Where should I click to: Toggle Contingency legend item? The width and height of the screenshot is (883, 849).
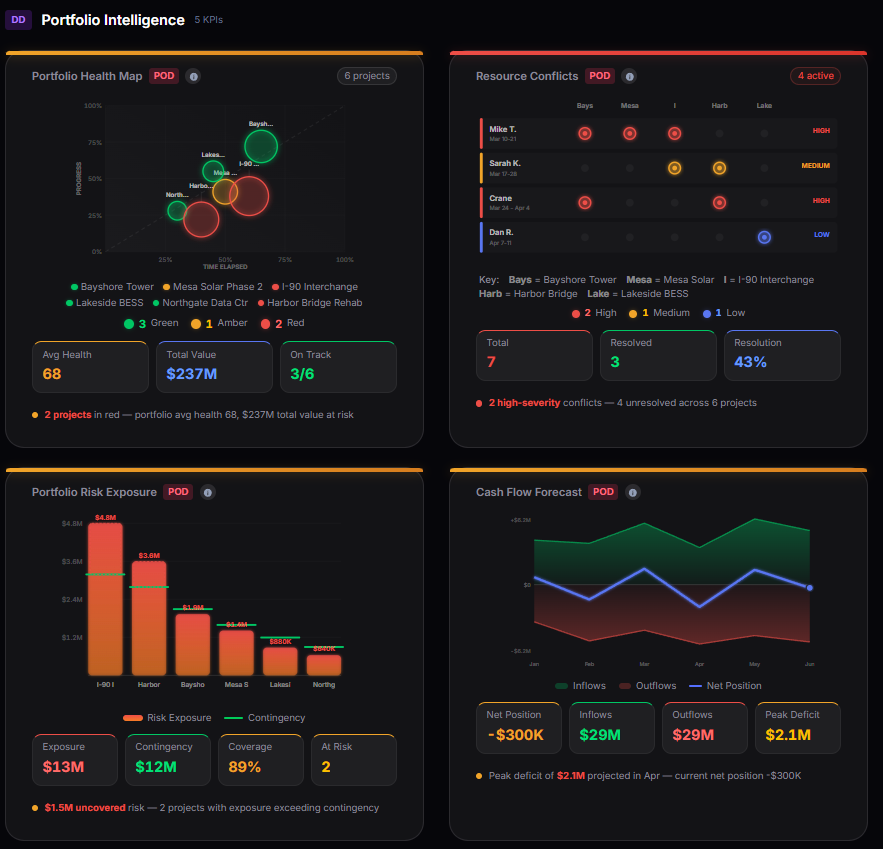click(x=264, y=718)
